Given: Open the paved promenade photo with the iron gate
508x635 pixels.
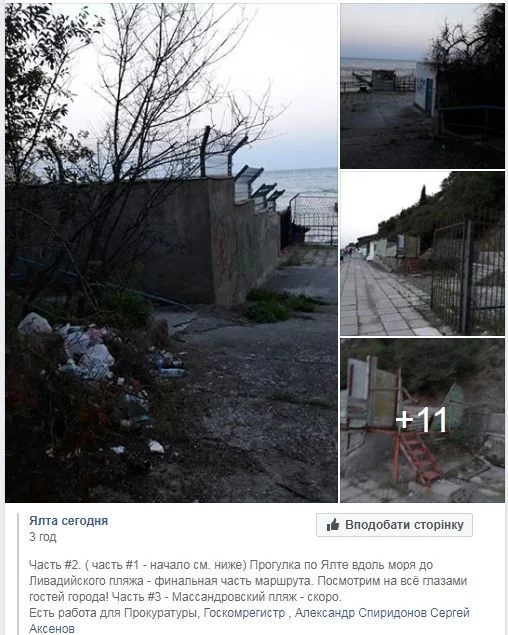Looking at the screenshot, I should tap(423, 254).
